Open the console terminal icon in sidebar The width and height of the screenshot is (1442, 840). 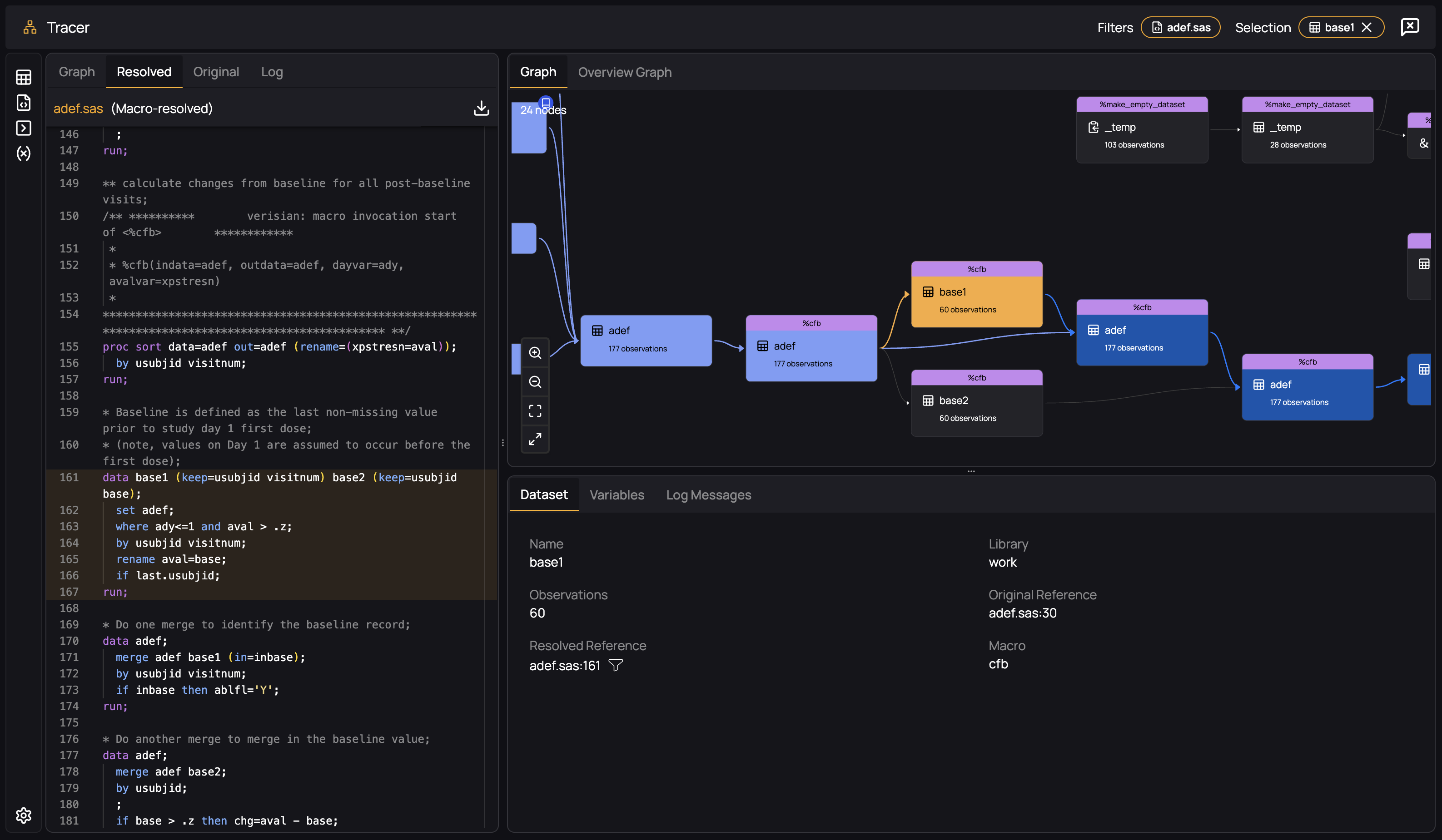tap(24, 128)
